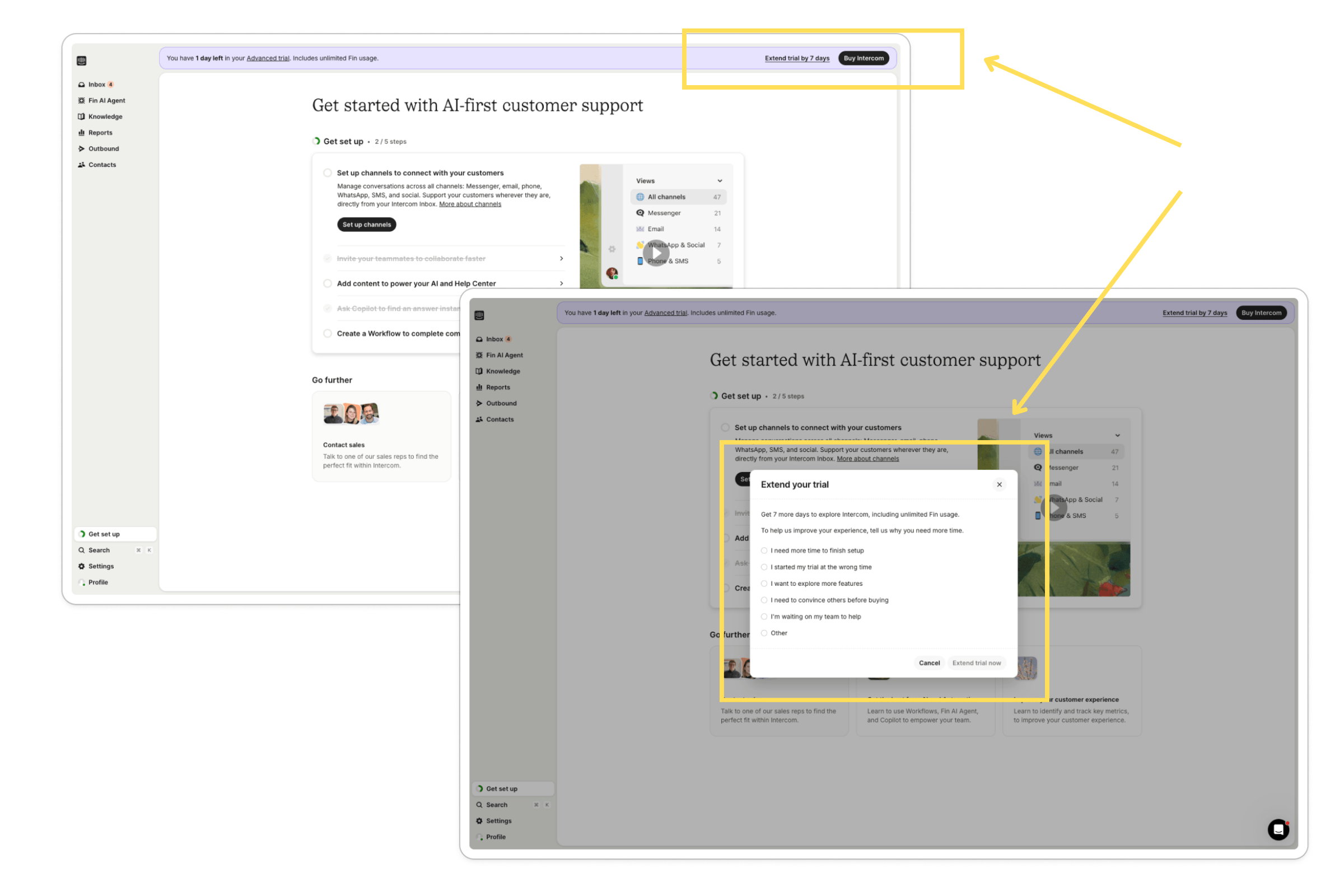Screen dimensions: 1344x896
Task: Play the channels video in back window
Action: (656, 253)
